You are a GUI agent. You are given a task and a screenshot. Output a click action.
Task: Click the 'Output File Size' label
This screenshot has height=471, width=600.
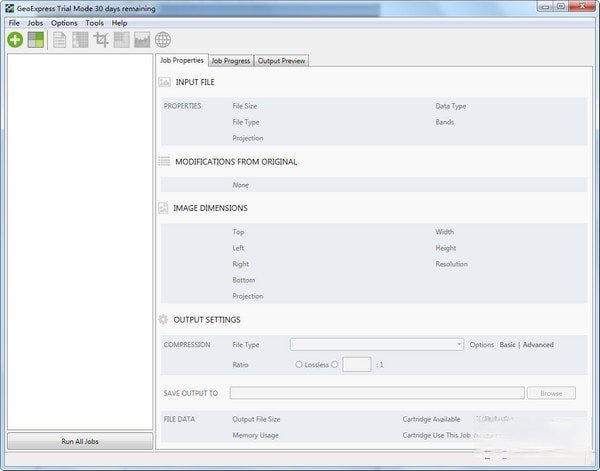click(256, 419)
